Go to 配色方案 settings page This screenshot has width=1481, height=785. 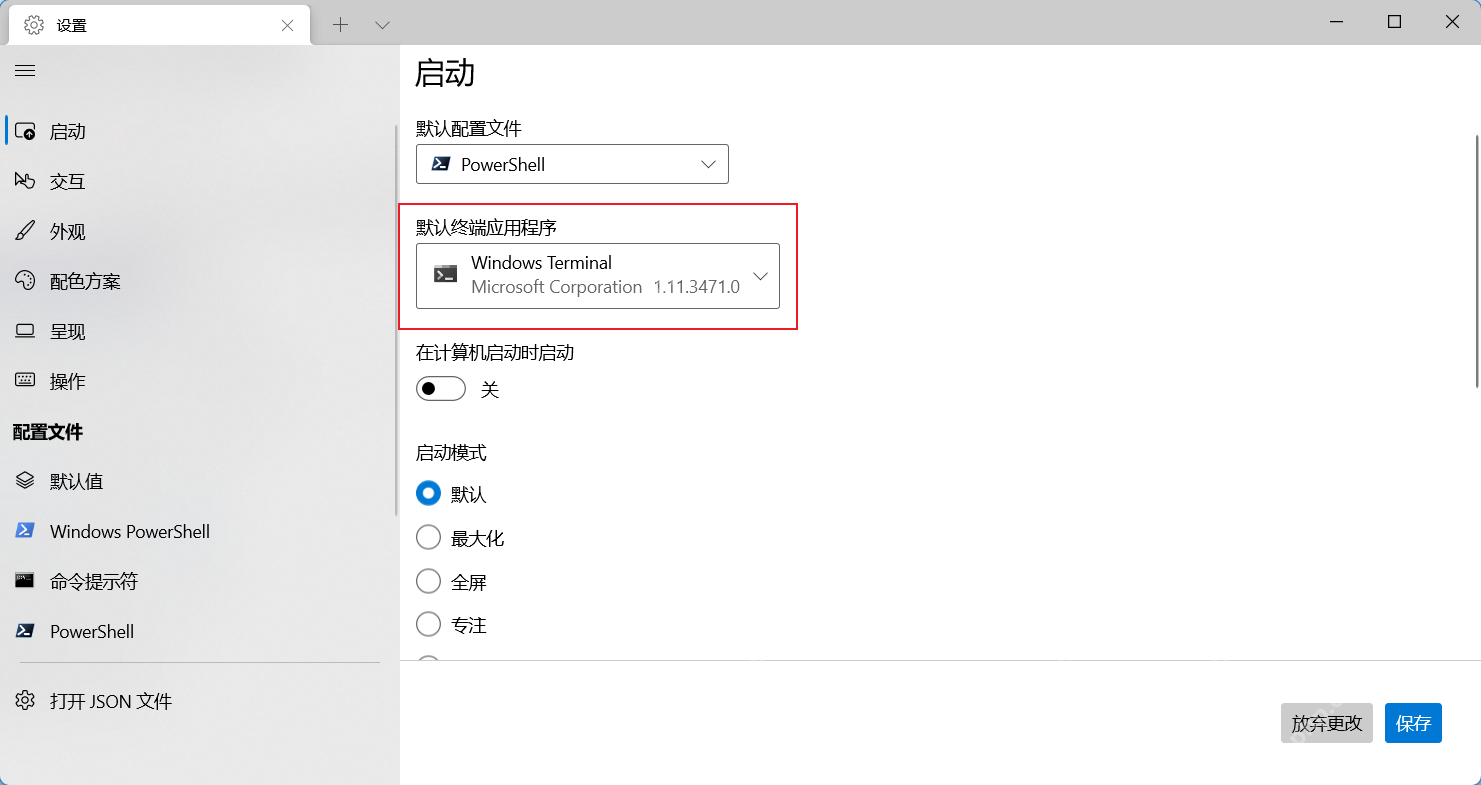click(x=198, y=281)
